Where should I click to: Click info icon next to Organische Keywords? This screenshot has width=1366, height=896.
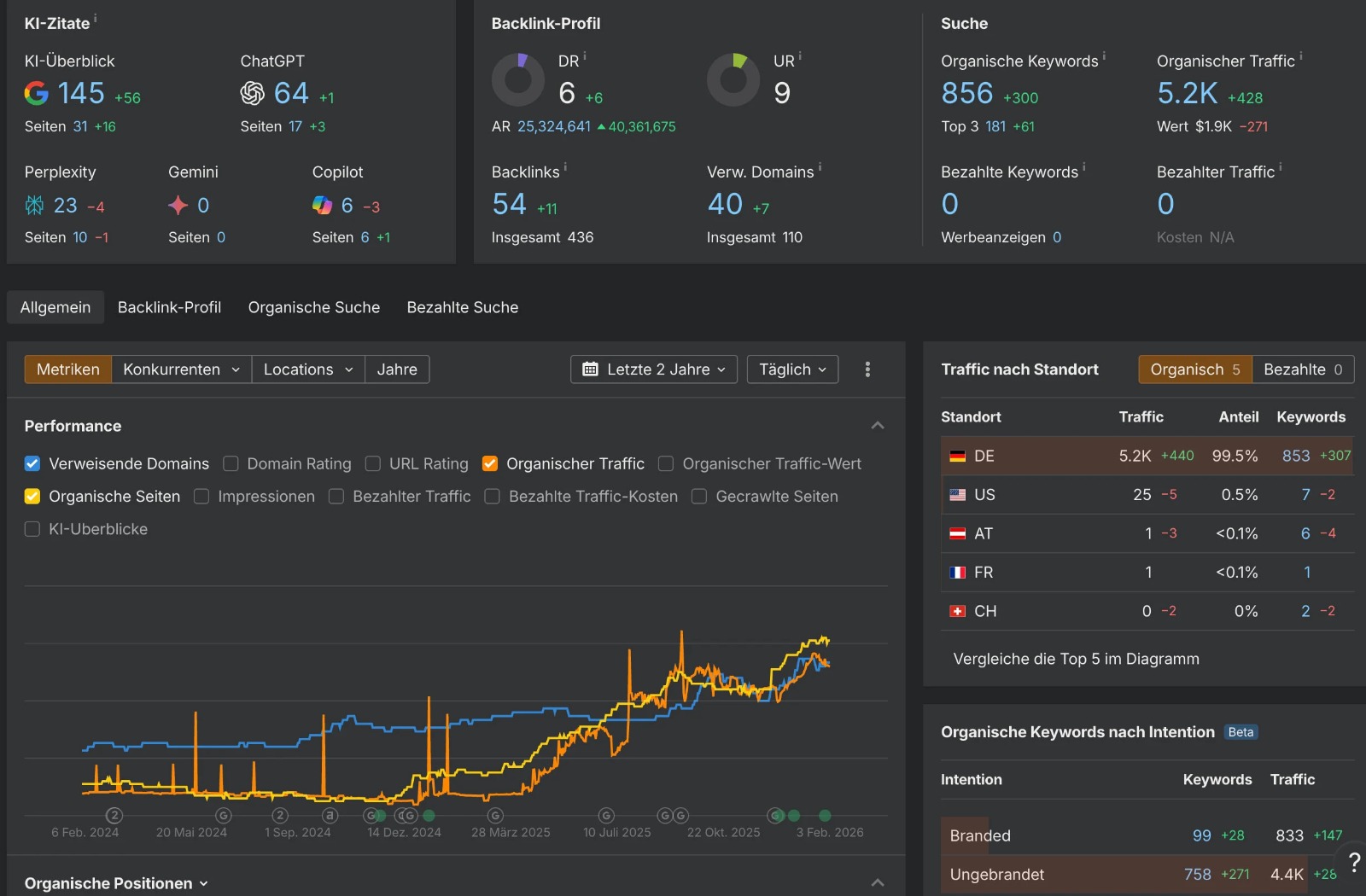point(1104,56)
